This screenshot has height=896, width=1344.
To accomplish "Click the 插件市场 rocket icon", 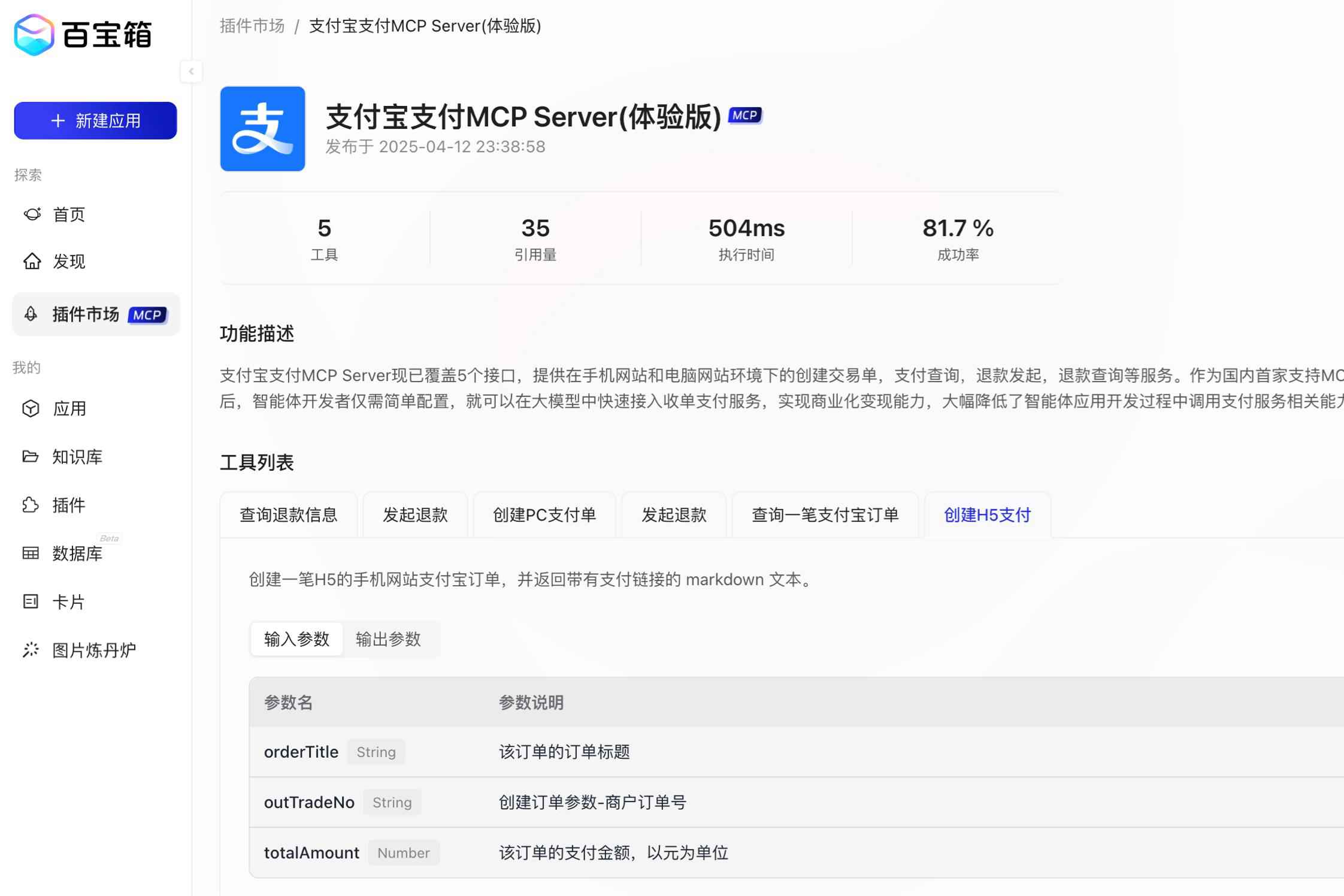I will pos(31,314).
